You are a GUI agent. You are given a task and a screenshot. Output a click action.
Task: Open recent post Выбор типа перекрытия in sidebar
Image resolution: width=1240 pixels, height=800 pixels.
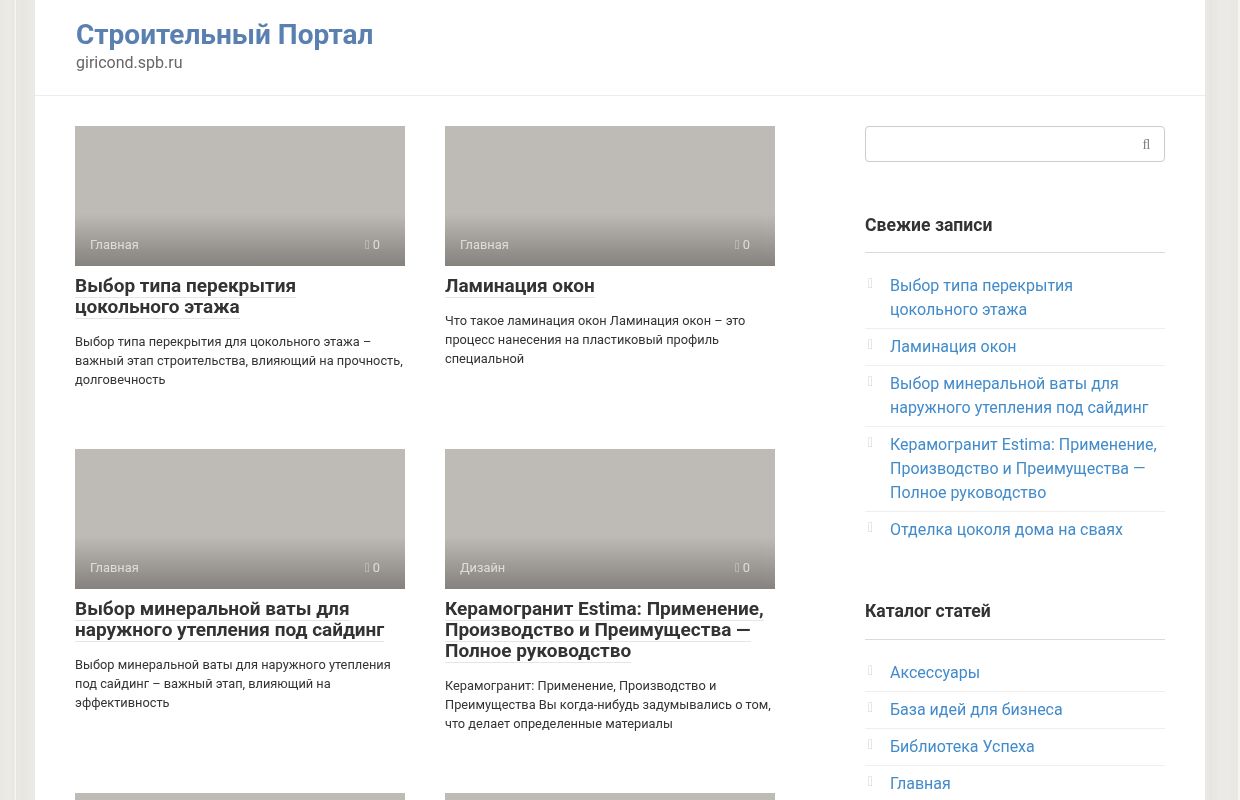[x=981, y=298]
